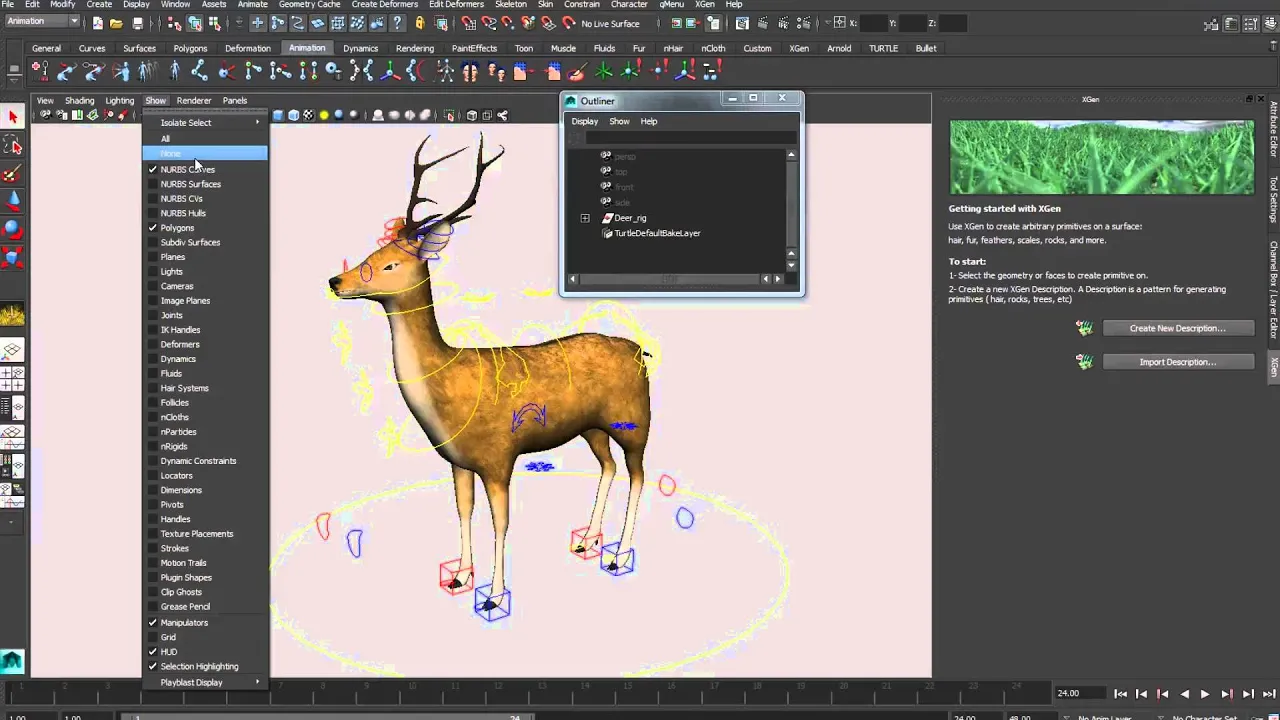Enable Grid display in Show menu

coord(168,637)
